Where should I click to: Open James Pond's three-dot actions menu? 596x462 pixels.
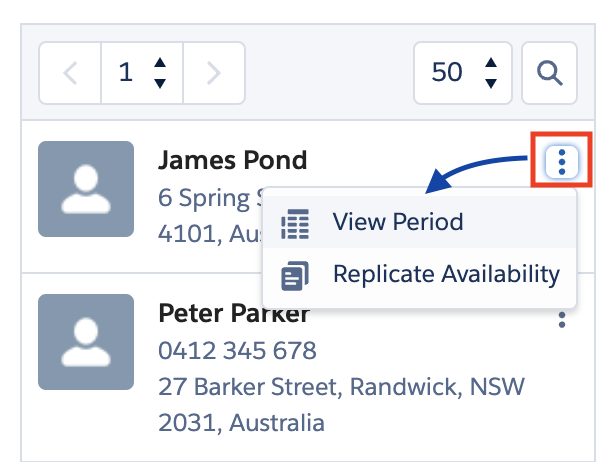(x=562, y=162)
